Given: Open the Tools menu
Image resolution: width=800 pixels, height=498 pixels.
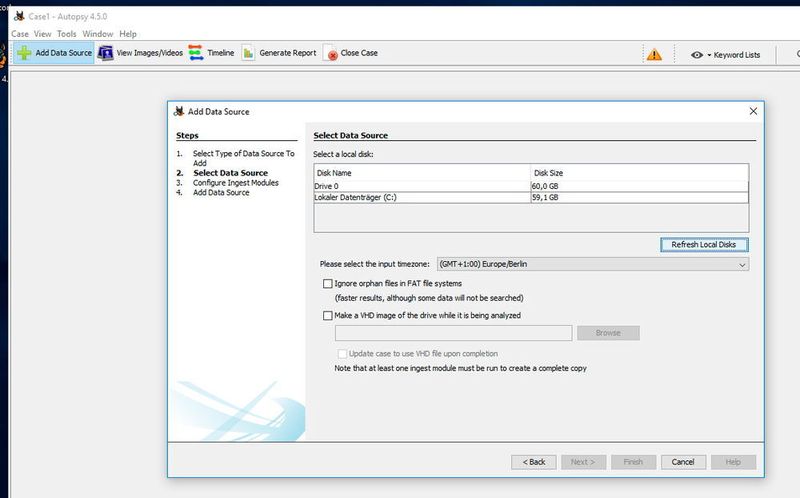Looking at the screenshot, I should pyautogui.click(x=66, y=34).
